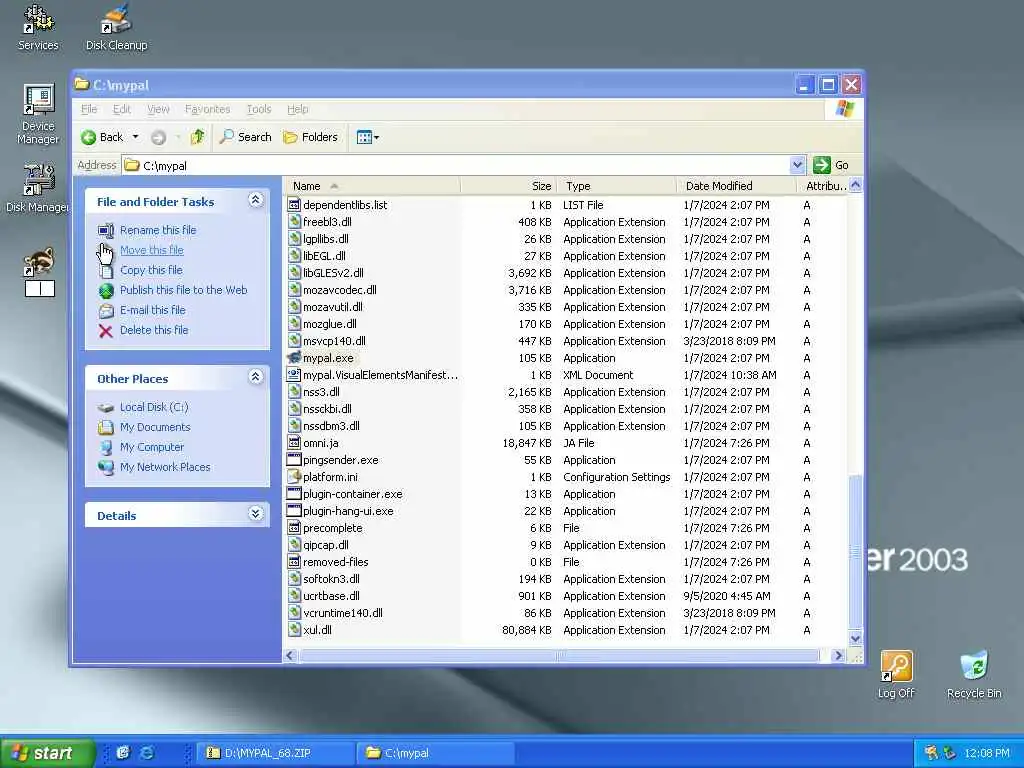This screenshot has width=1024, height=768.
Task: Open the Disk Cleanup desktop shortcut
Action: (116, 27)
